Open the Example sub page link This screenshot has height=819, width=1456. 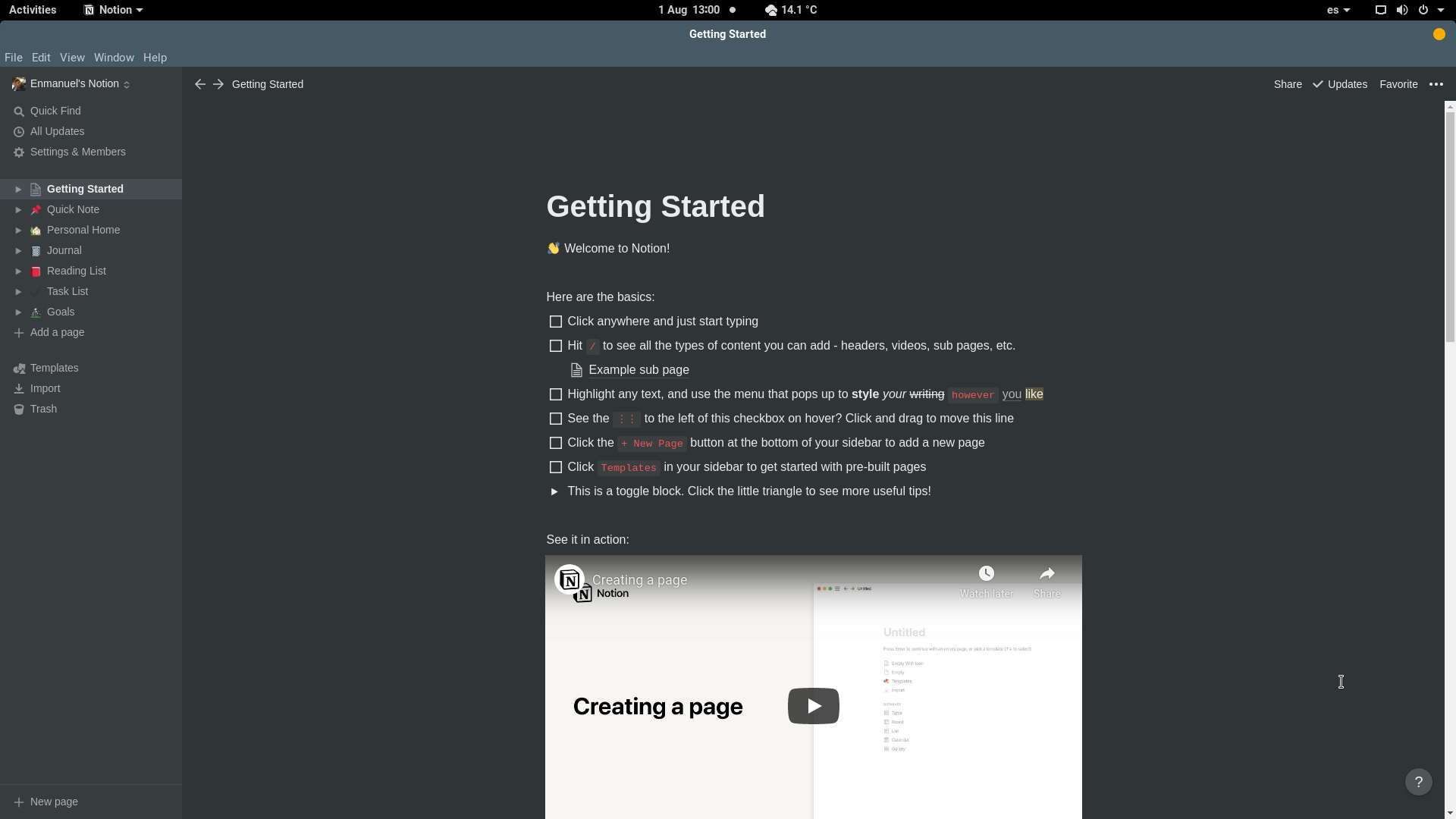tap(639, 370)
